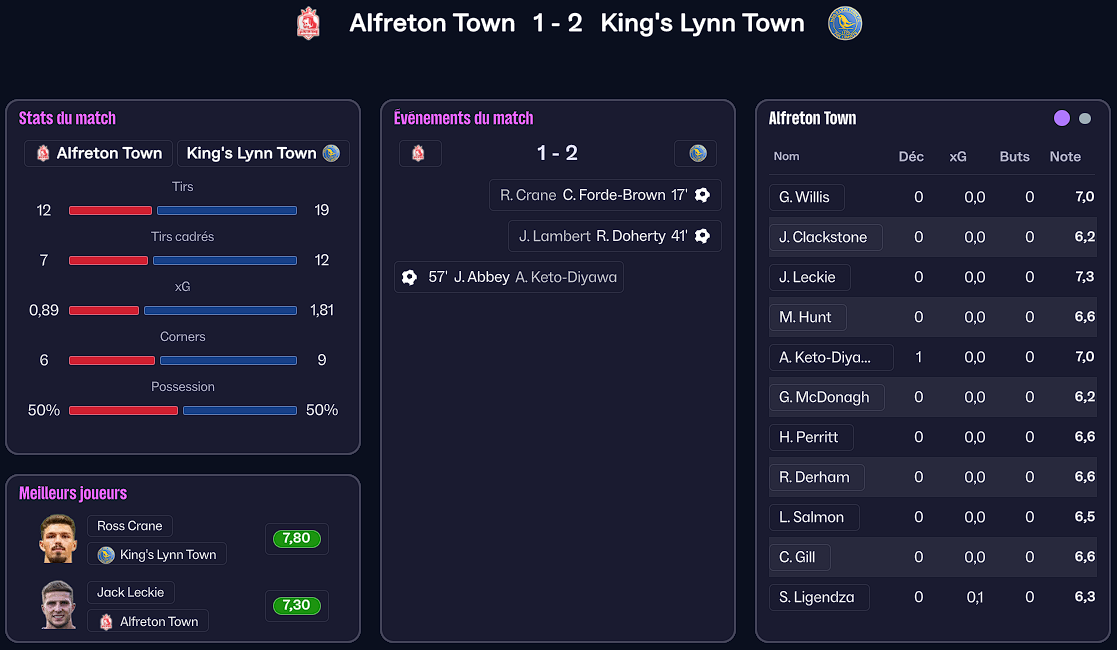Click C. Forde-Brown goal scorer name
The height and width of the screenshot is (650, 1117).
(613, 195)
